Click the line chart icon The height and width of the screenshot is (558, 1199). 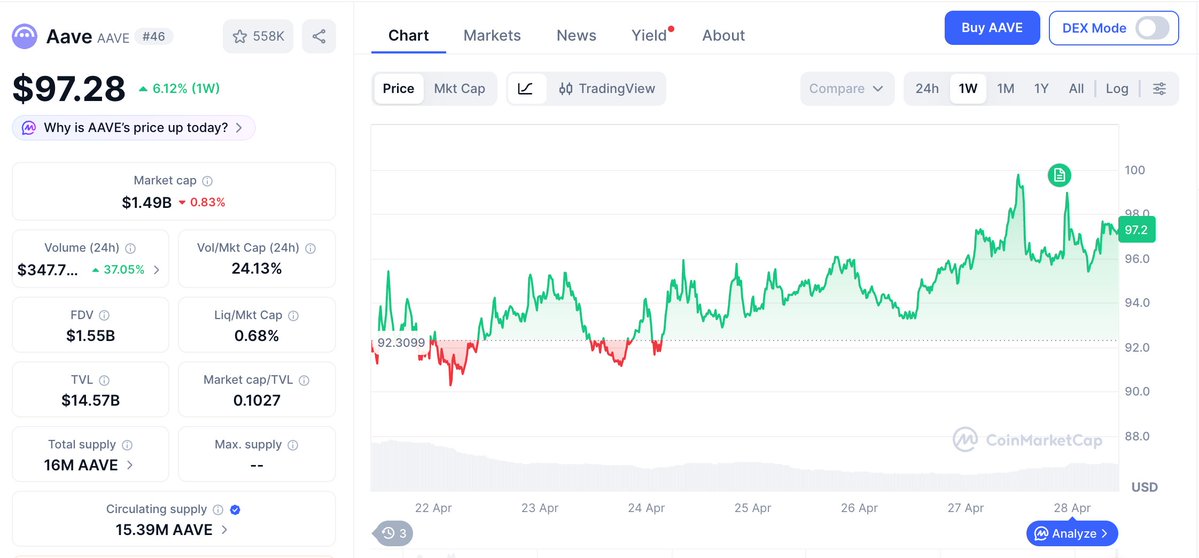click(526, 88)
